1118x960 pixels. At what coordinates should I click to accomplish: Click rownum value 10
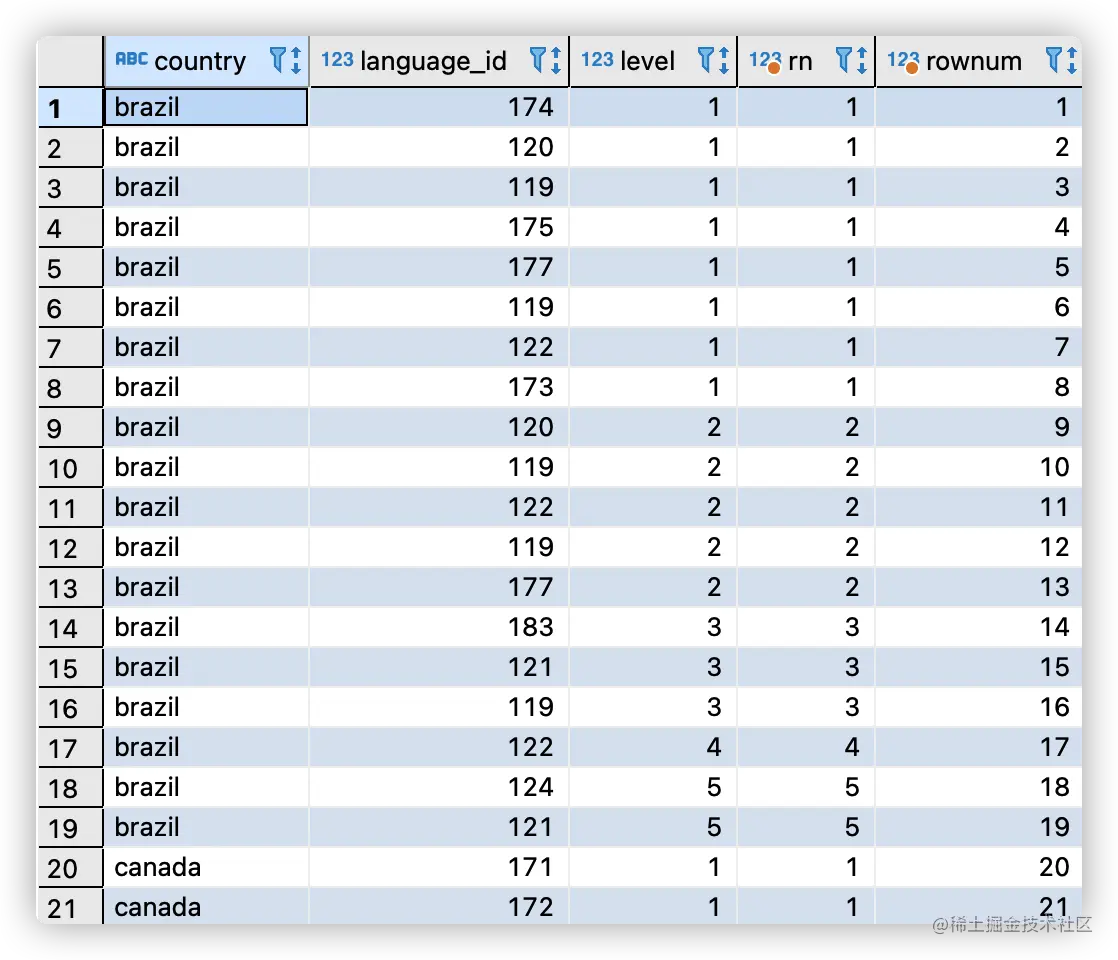[1055, 466]
